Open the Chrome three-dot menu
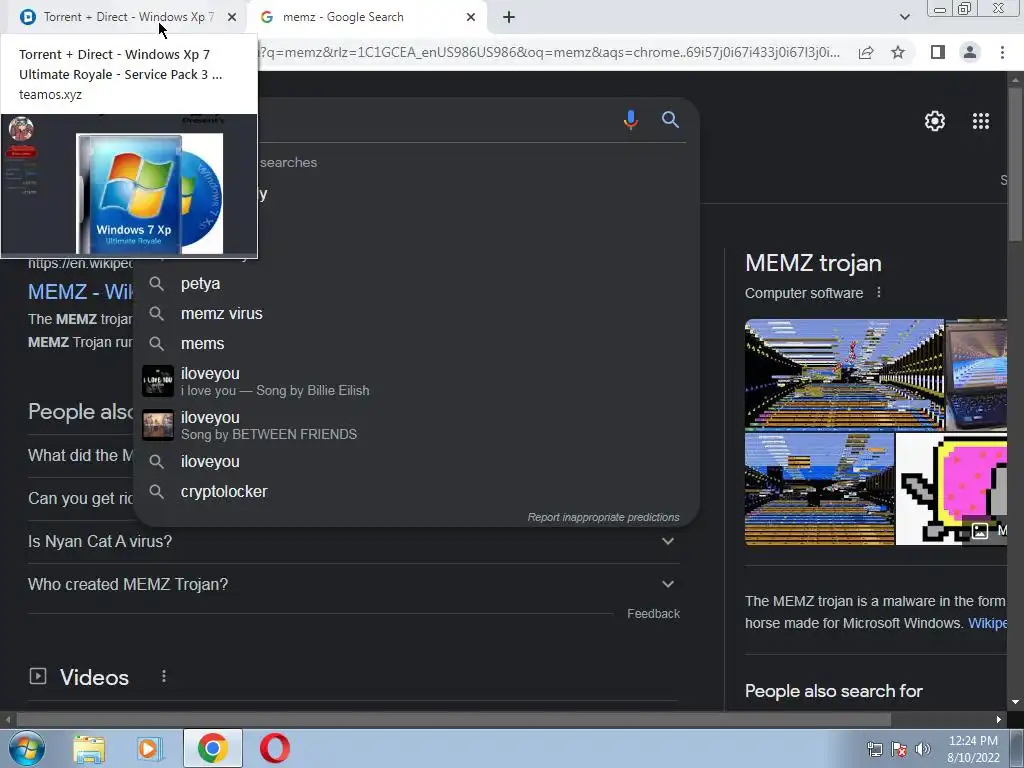 coord(1002,52)
